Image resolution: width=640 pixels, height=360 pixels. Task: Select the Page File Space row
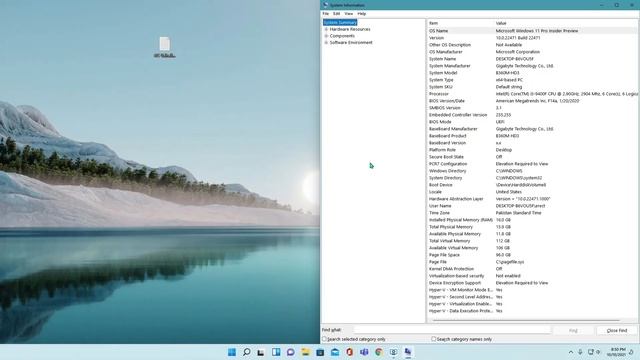[x=533, y=255]
